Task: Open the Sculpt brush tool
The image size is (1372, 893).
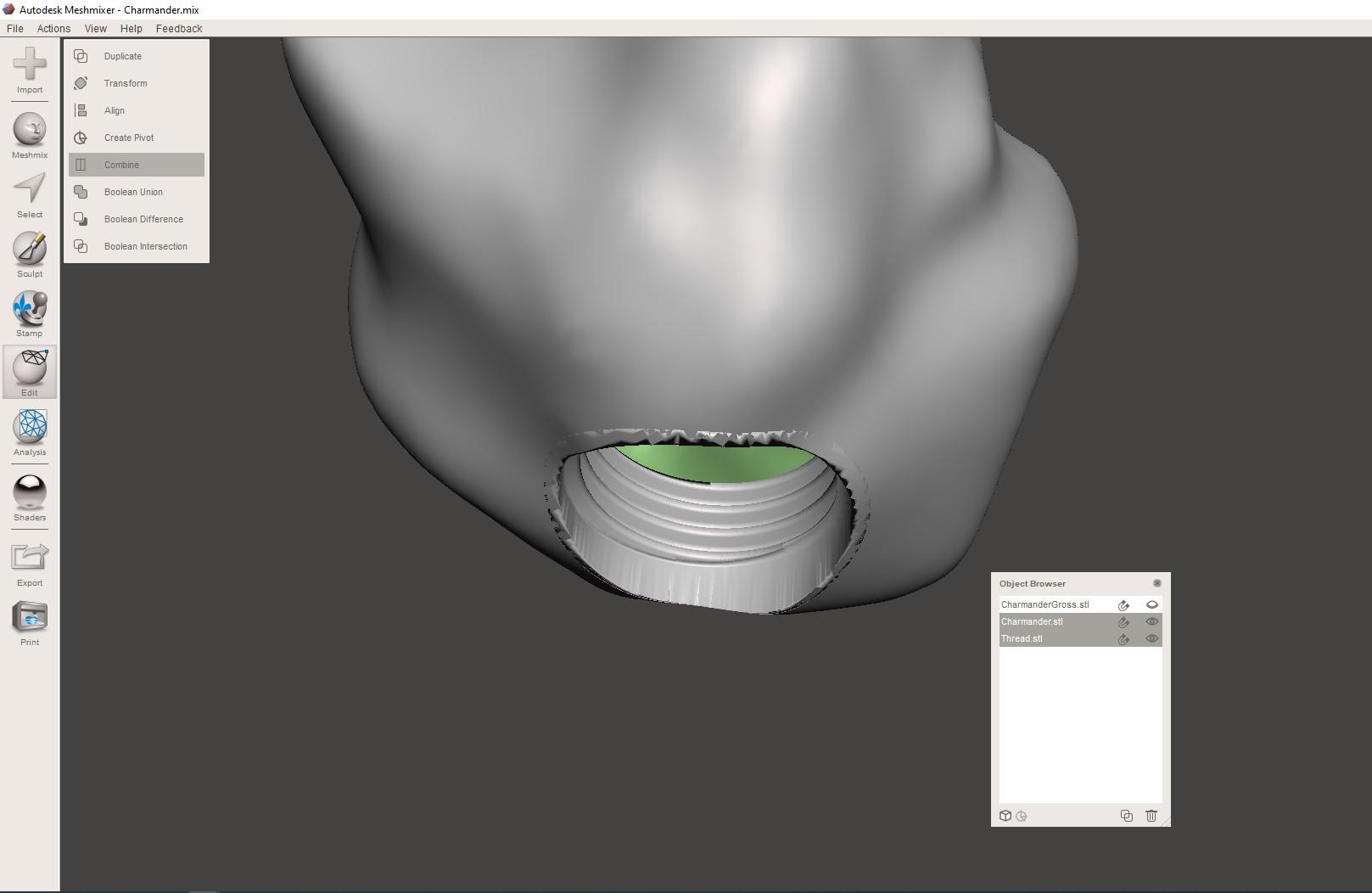Action: pos(30,256)
